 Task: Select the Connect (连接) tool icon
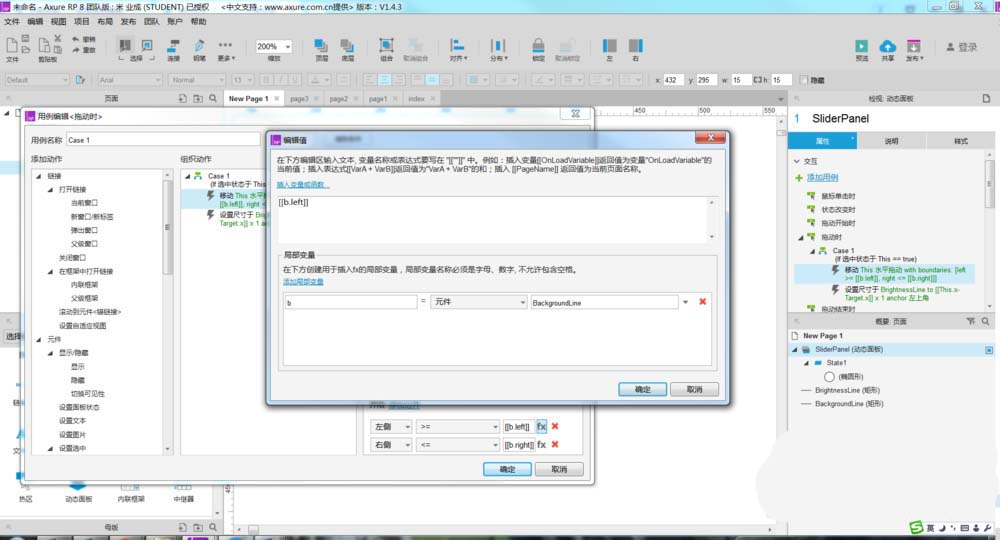pyautogui.click(x=173, y=45)
